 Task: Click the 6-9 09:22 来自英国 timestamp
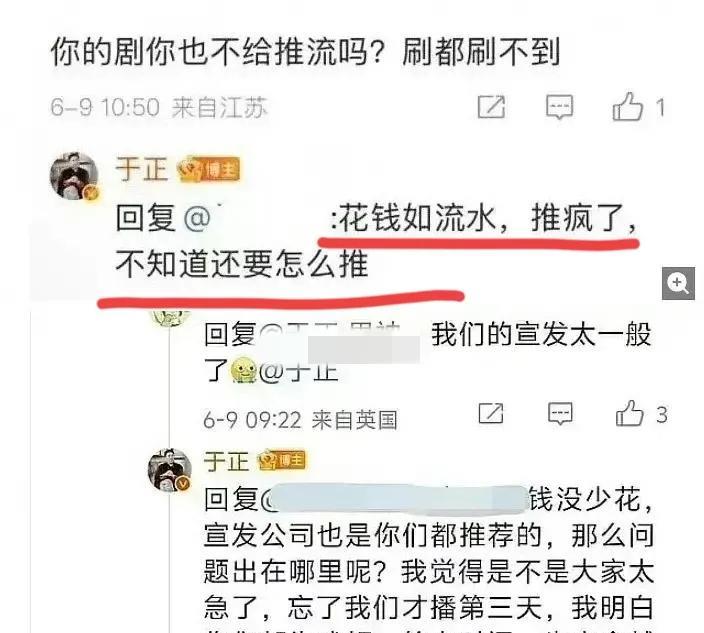300,420
